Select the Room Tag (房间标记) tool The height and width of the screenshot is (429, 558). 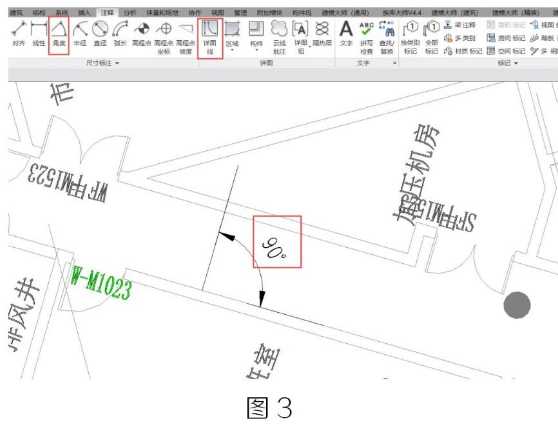click(x=506, y=38)
